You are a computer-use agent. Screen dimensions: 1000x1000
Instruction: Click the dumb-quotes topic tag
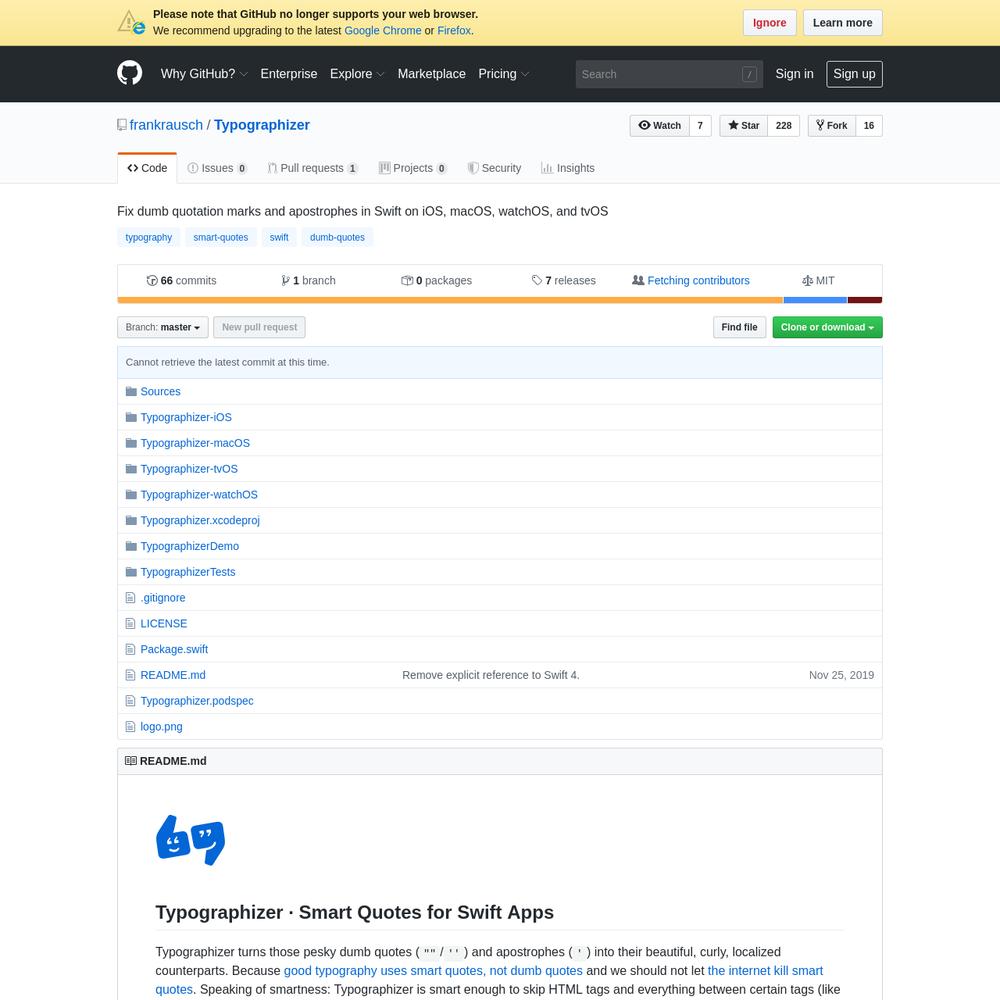click(x=337, y=237)
